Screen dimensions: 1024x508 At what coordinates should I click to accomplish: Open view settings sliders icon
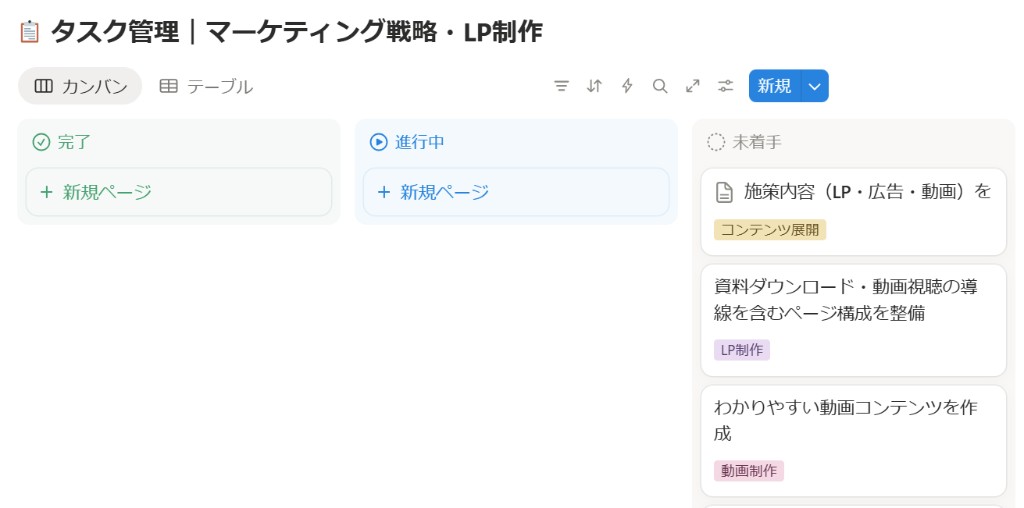tap(726, 86)
